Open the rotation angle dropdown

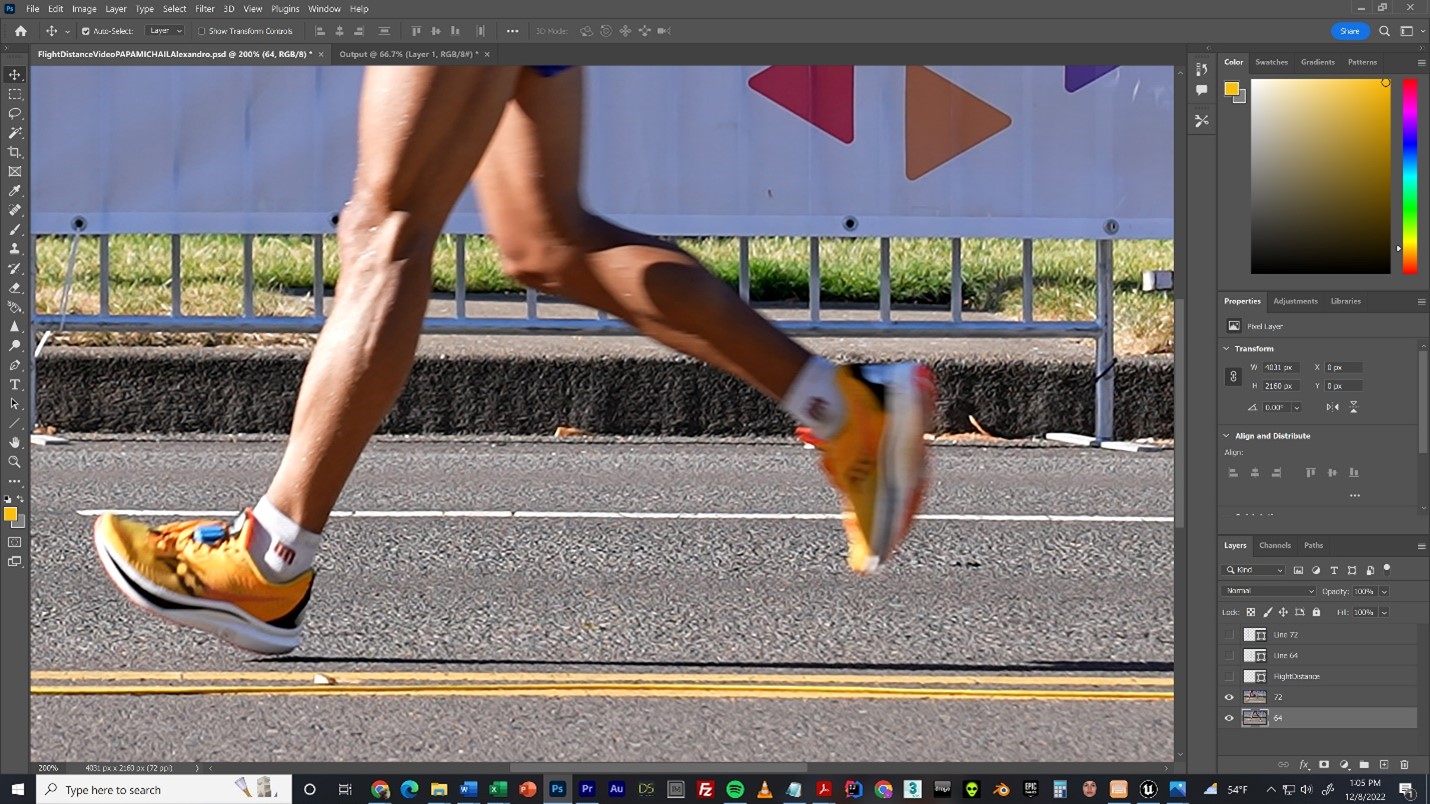pyautogui.click(x=1297, y=407)
